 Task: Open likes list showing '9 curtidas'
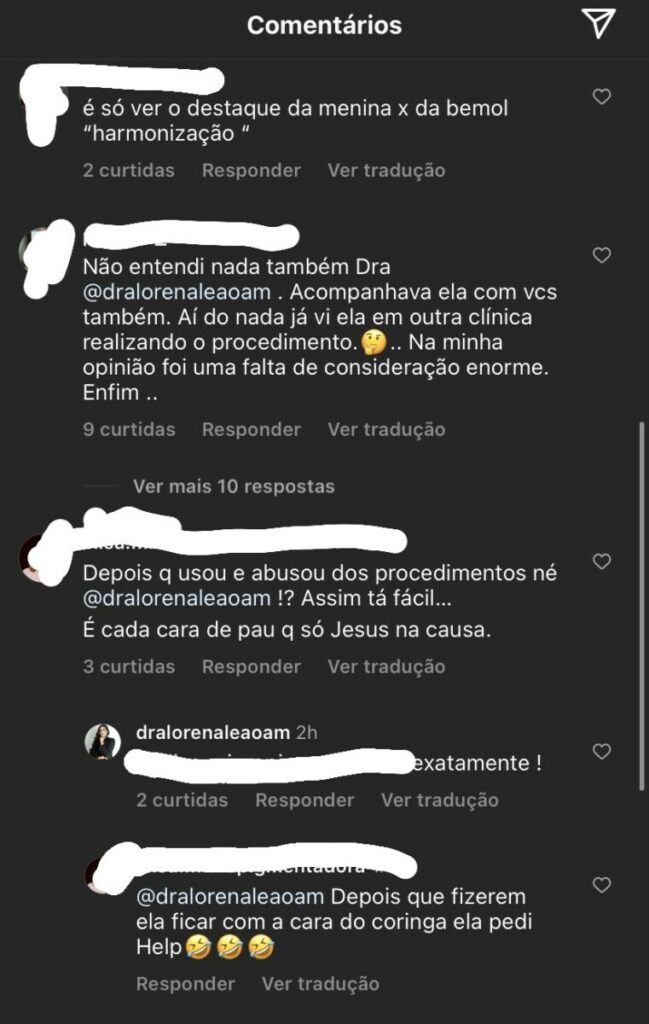pos(129,430)
